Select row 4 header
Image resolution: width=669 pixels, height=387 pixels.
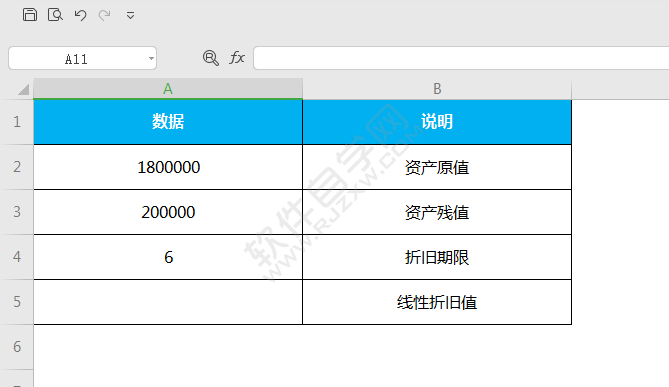pos(17,257)
